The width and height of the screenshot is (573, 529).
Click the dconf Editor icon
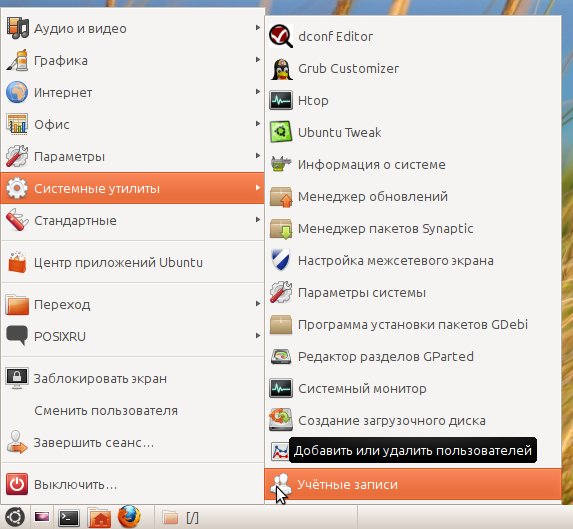[x=281, y=36]
